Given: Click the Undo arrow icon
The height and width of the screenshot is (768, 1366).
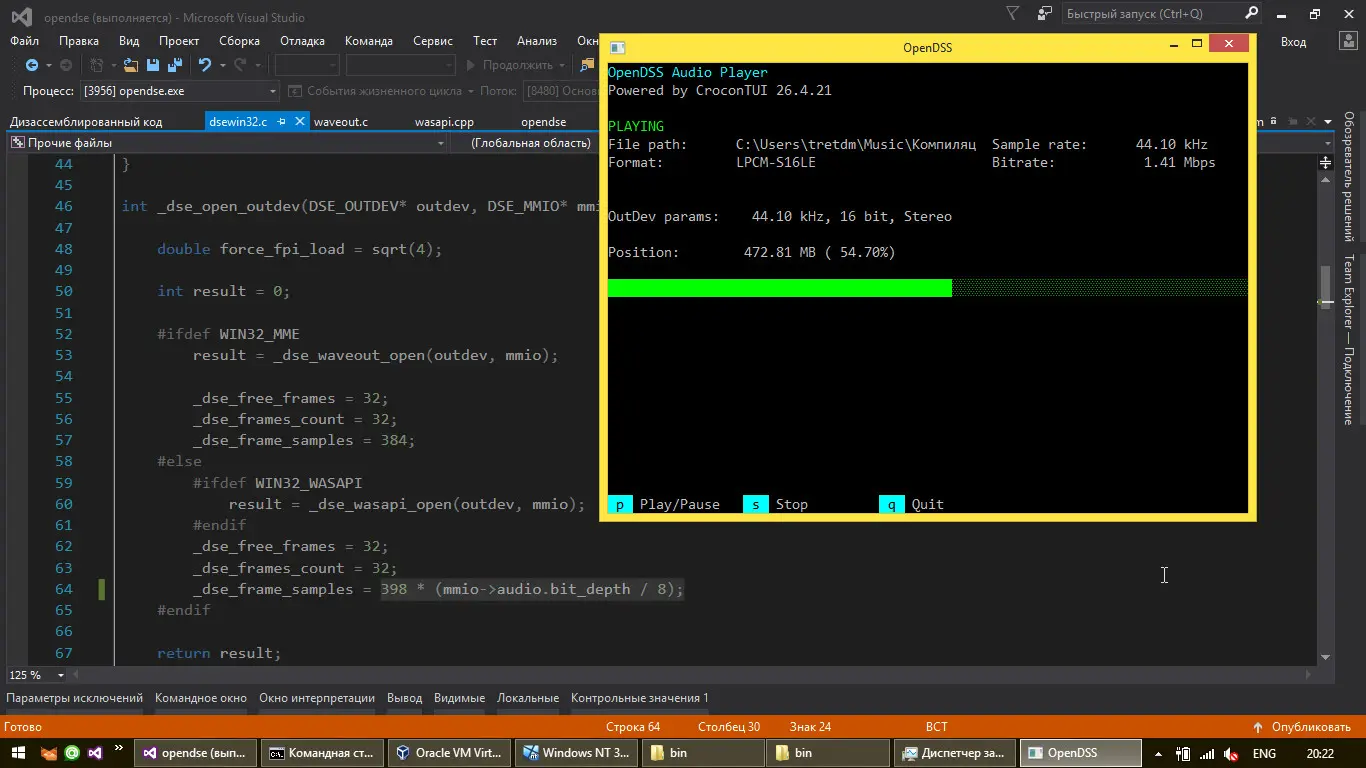Looking at the screenshot, I should pyautogui.click(x=205, y=65).
